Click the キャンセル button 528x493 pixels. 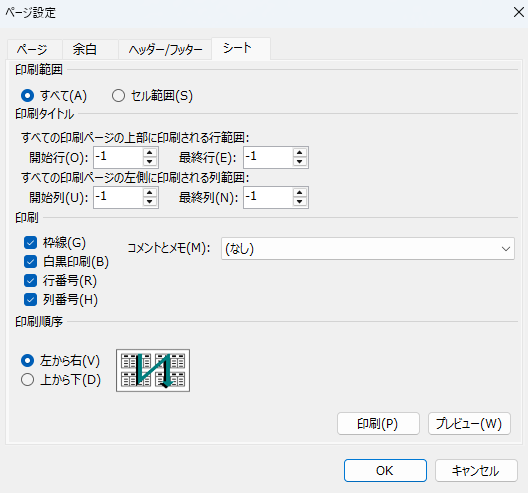[476, 470]
